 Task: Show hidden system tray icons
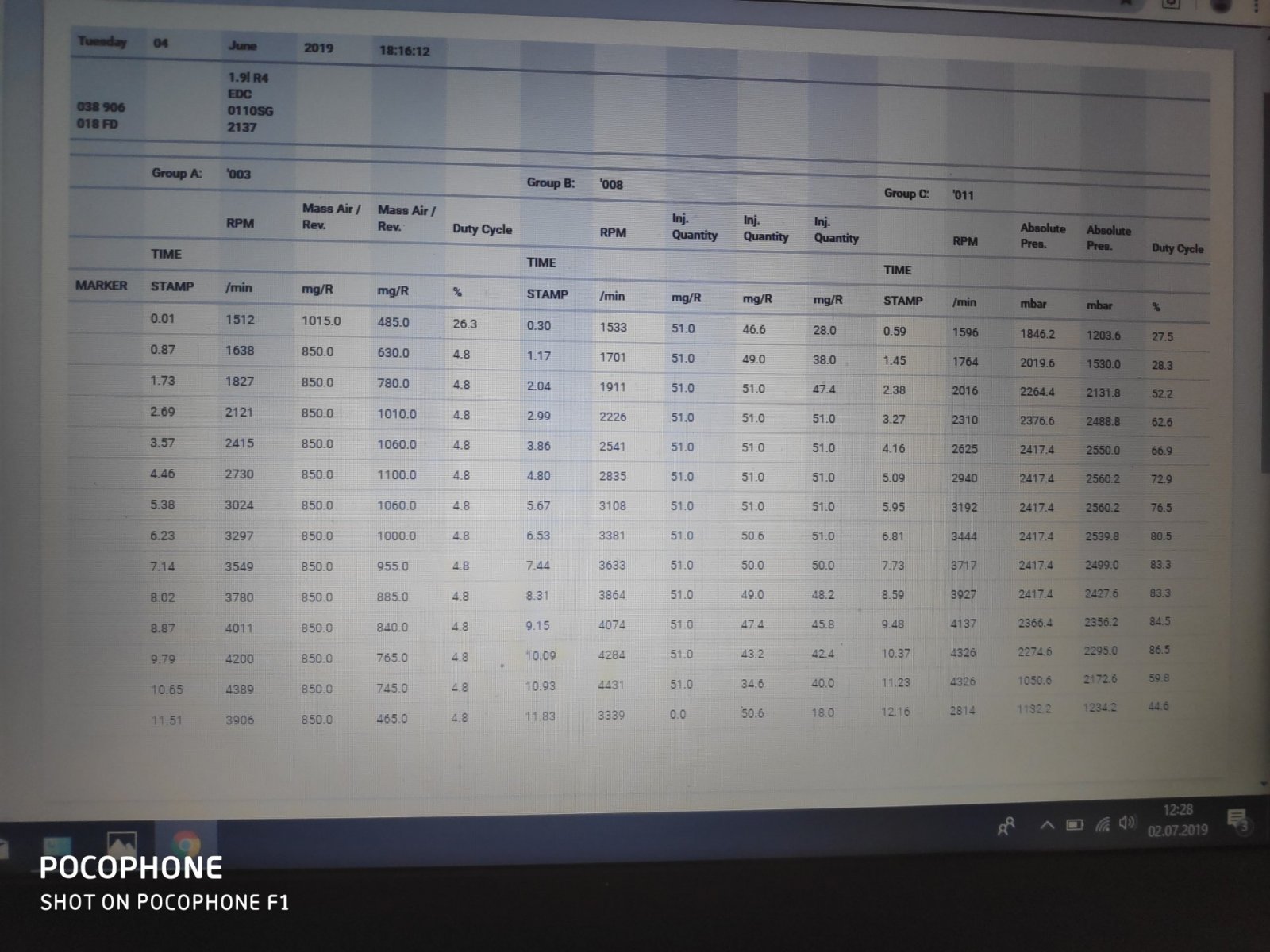click(1048, 826)
